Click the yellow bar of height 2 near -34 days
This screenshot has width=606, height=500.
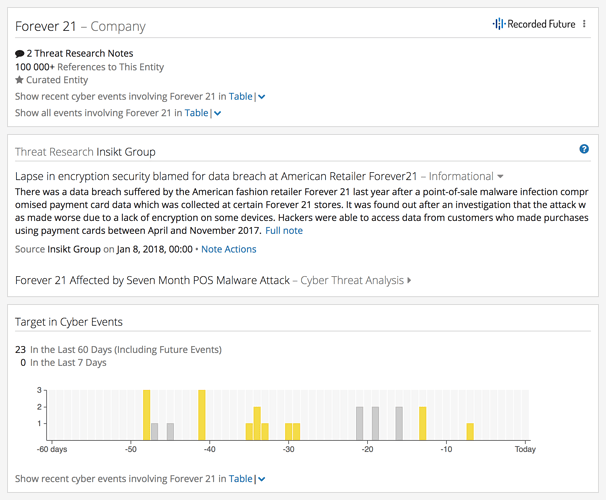(x=257, y=423)
